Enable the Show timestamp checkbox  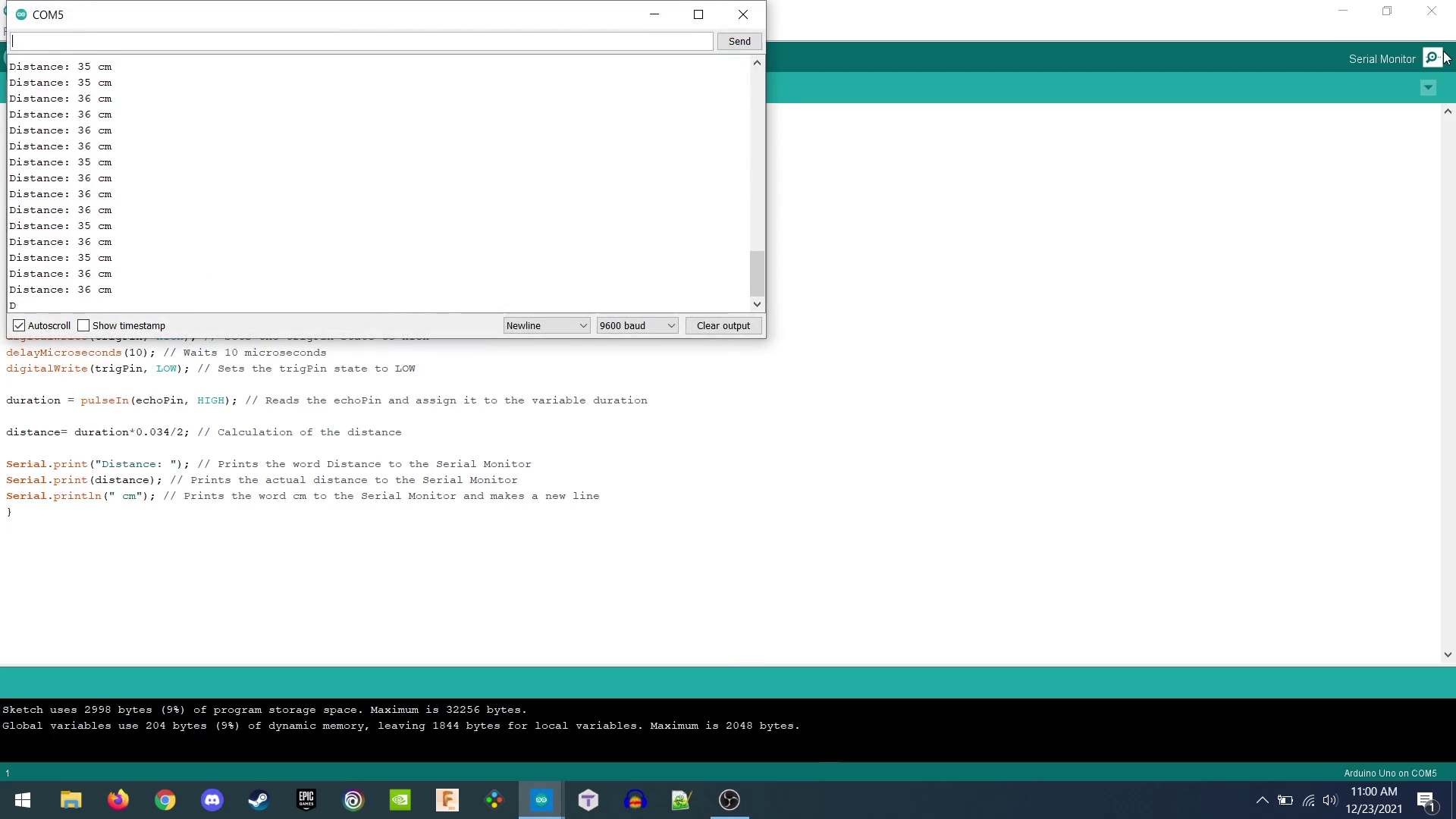pos(83,325)
